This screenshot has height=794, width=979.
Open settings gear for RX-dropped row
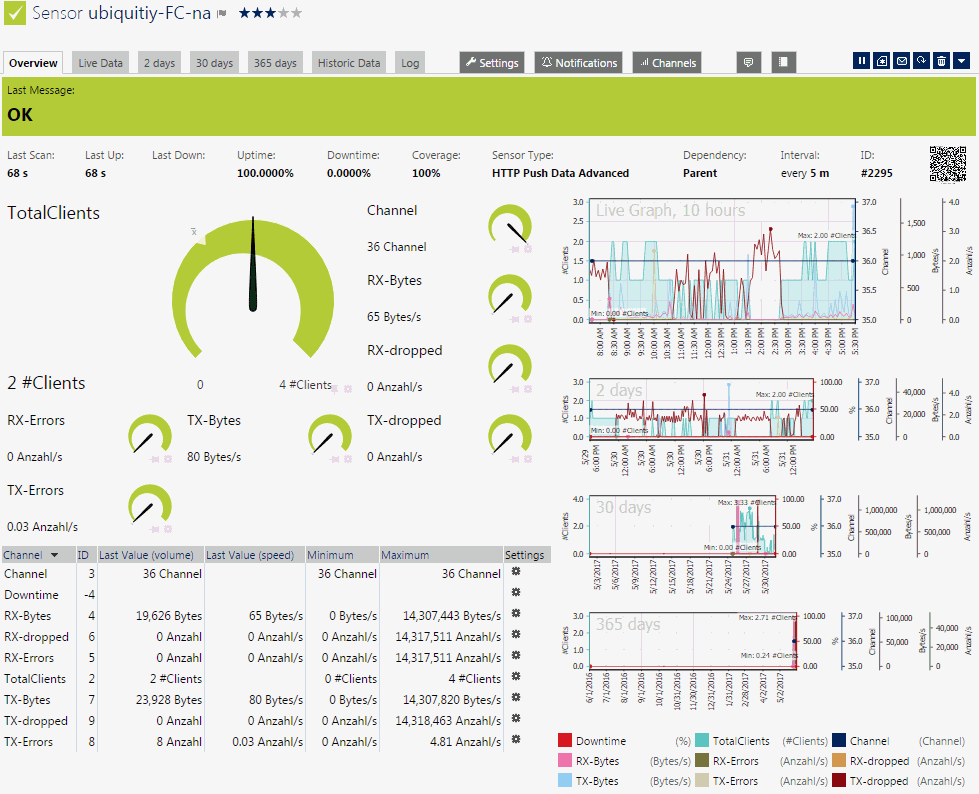click(x=516, y=634)
